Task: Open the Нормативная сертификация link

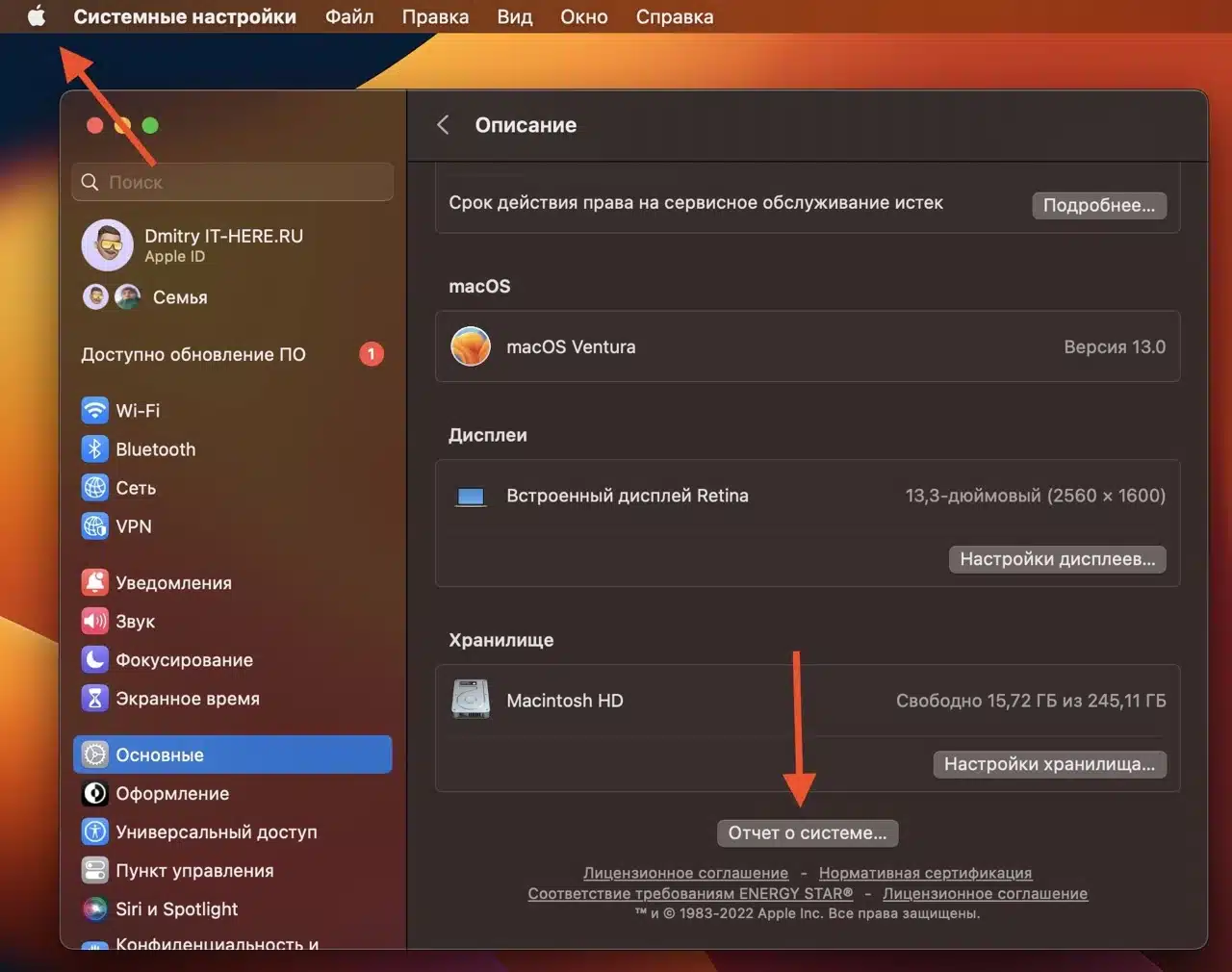Action: tap(925, 873)
